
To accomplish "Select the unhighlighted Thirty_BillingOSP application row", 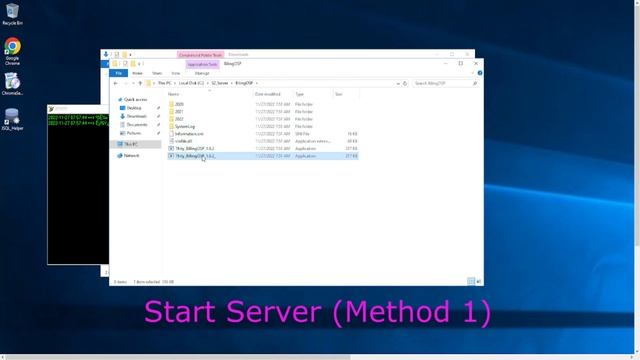I will coord(263,148).
